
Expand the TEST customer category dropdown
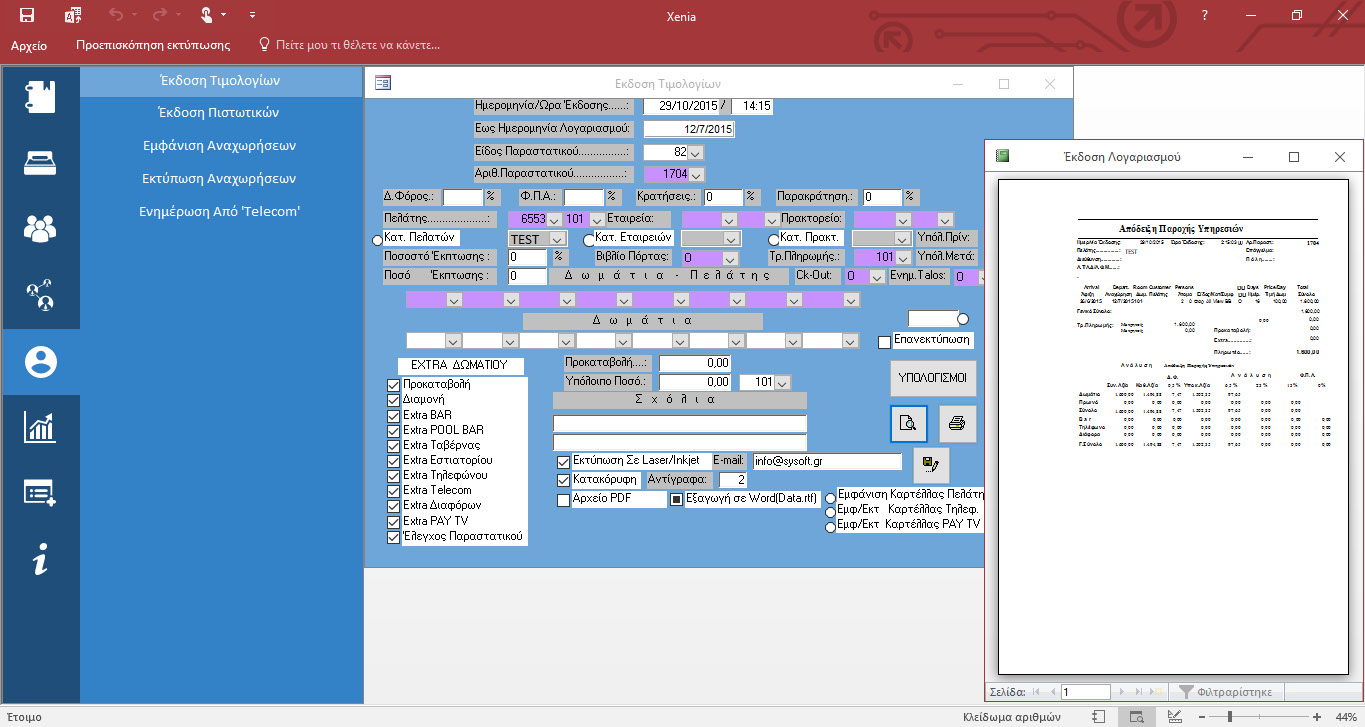pos(557,239)
